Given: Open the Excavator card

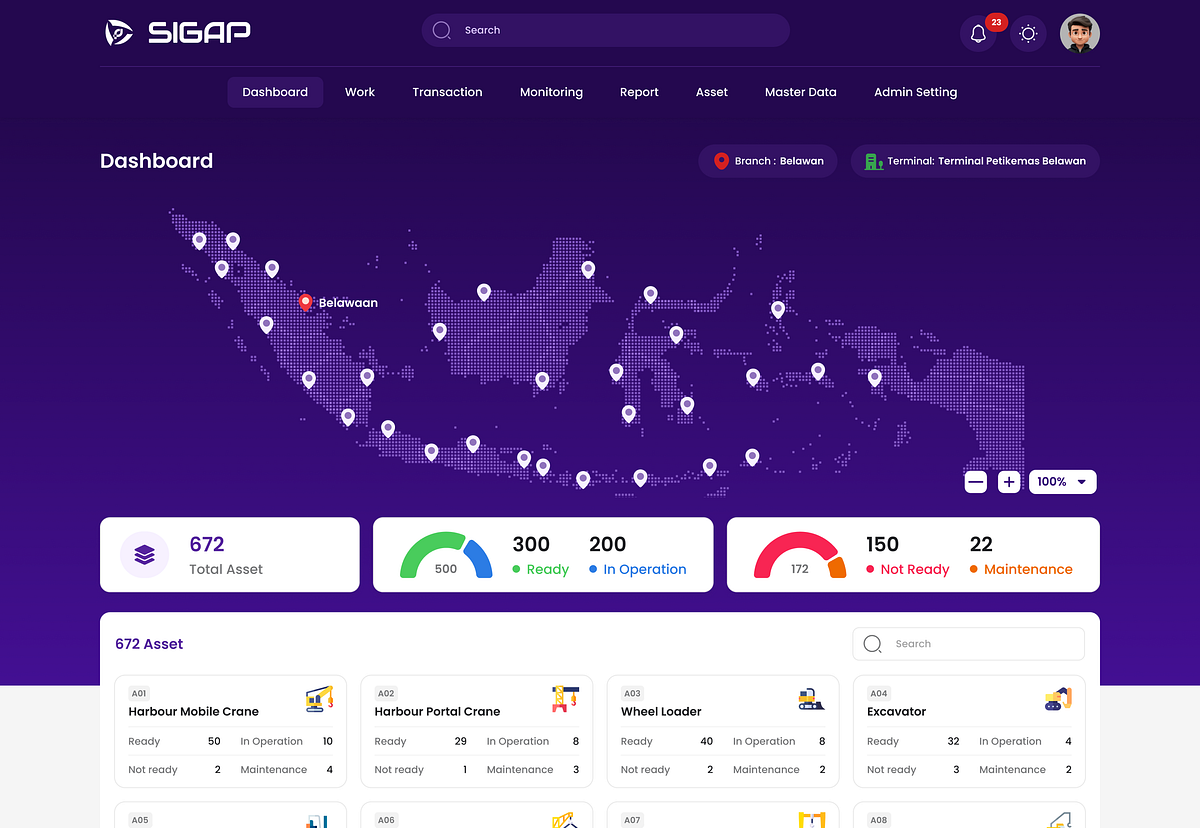Looking at the screenshot, I should (x=969, y=731).
